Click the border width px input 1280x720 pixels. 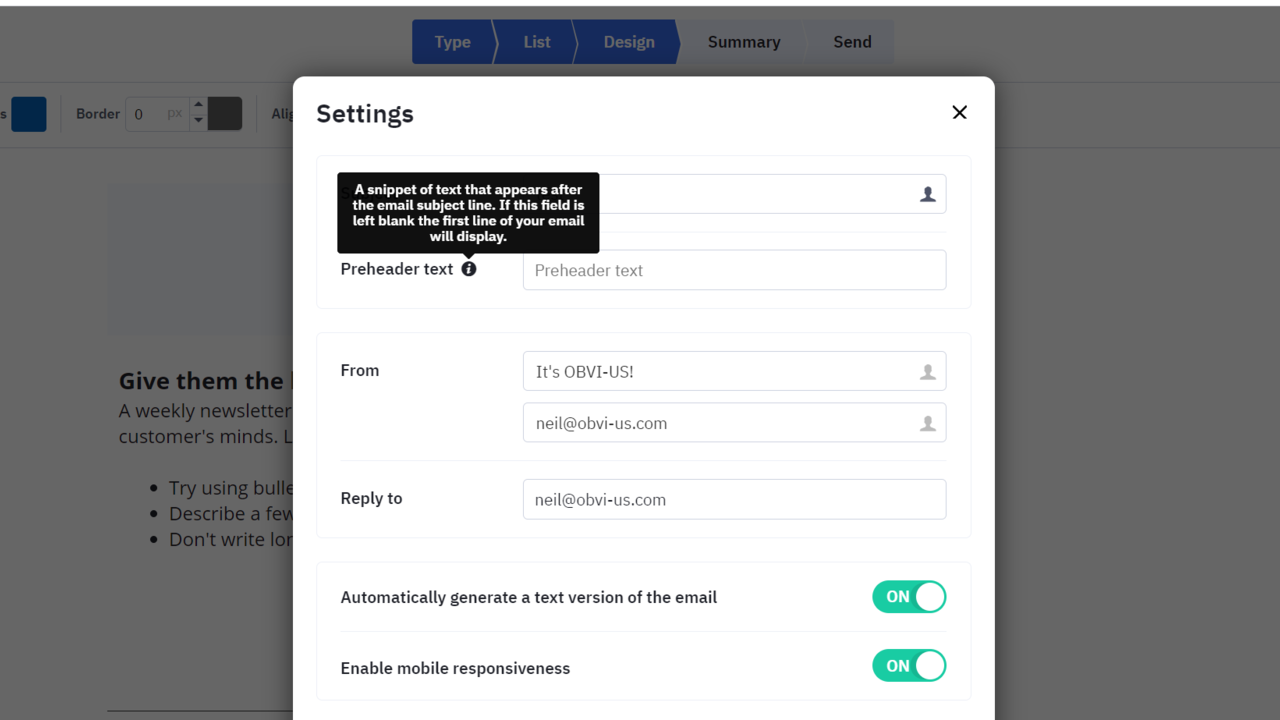coord(158,114)
